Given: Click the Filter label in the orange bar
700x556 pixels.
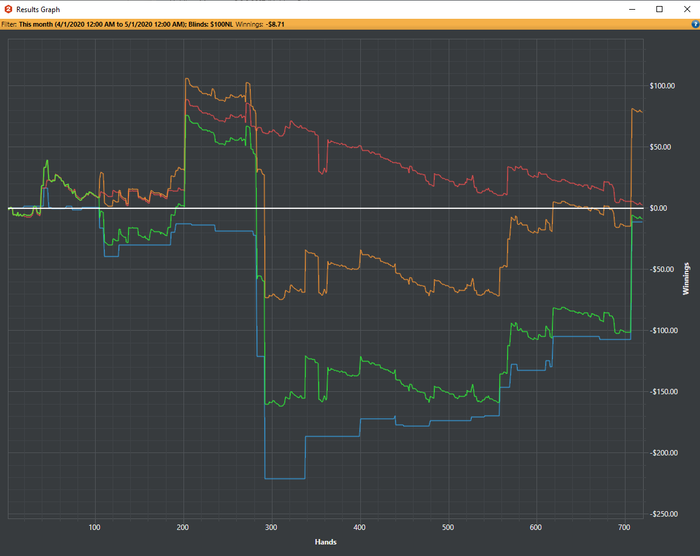Looking at the screenshot, I should coord(9,24).
